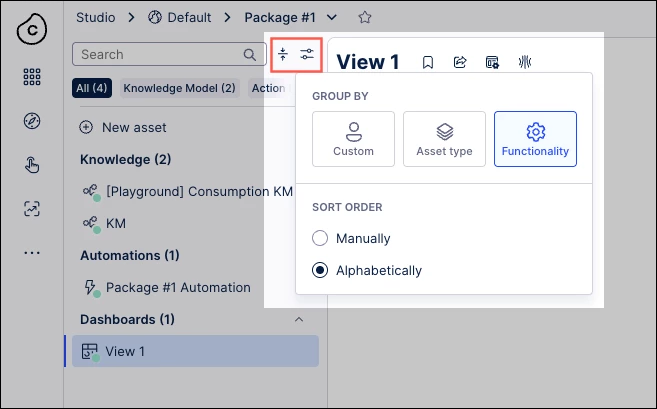Image resolution: width=657 pixels, height=409 pixels.
Task: Select the Manually sort order option
Action: pyautogui.click(x=351, y=238)
